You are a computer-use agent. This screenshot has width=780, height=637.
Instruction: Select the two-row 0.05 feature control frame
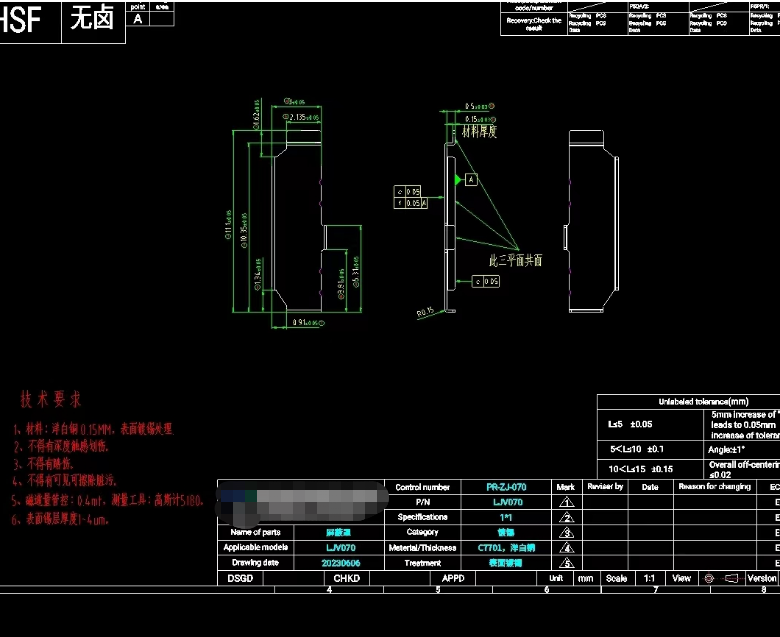(412, 196)
